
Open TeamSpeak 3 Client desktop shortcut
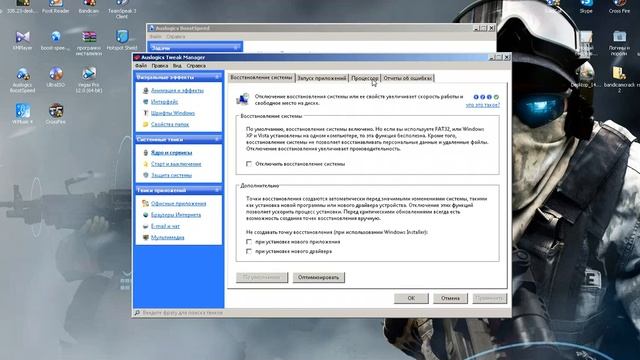tap(122, 8)
